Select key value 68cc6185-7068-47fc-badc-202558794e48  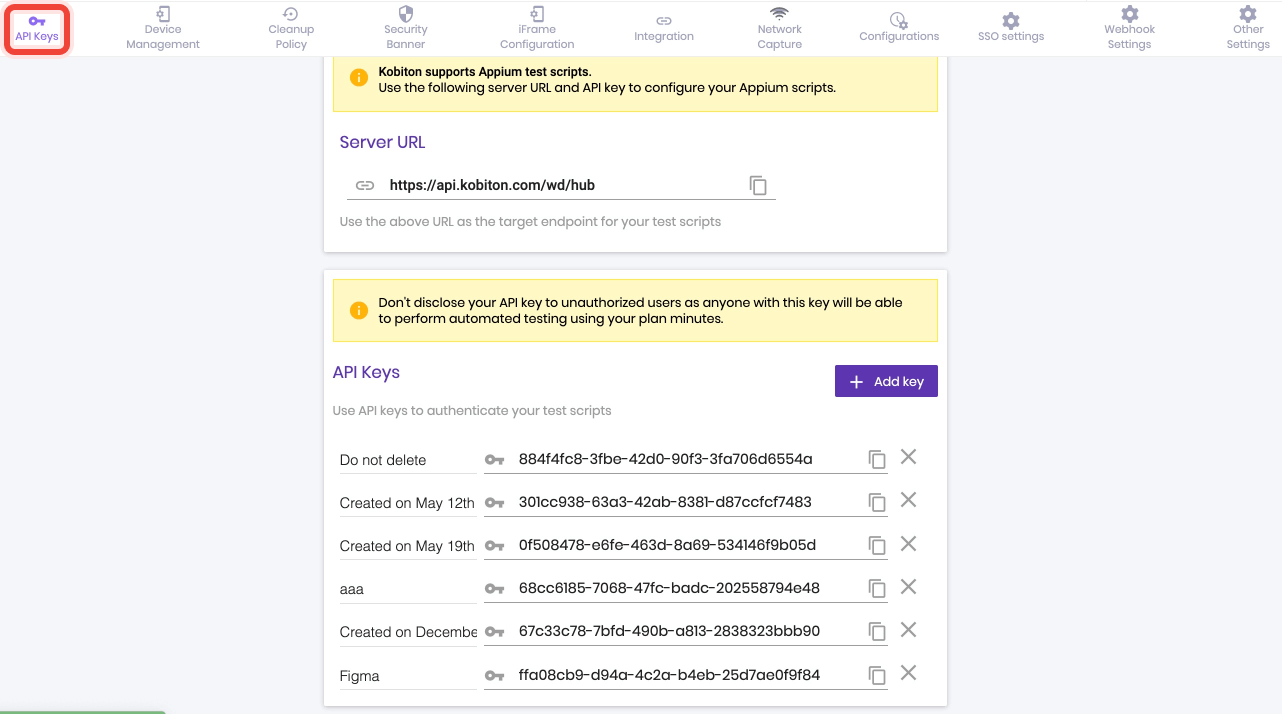pos(669,588)
